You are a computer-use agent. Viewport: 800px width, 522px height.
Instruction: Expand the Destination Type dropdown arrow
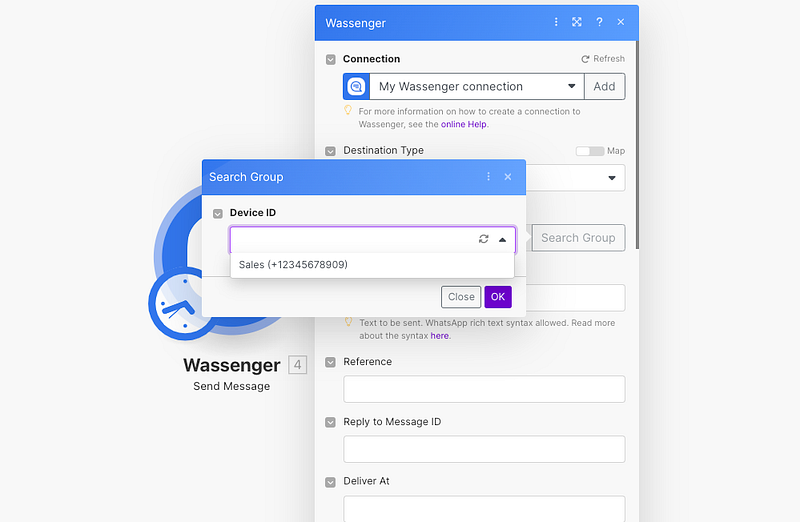click(x=612, y=179)
